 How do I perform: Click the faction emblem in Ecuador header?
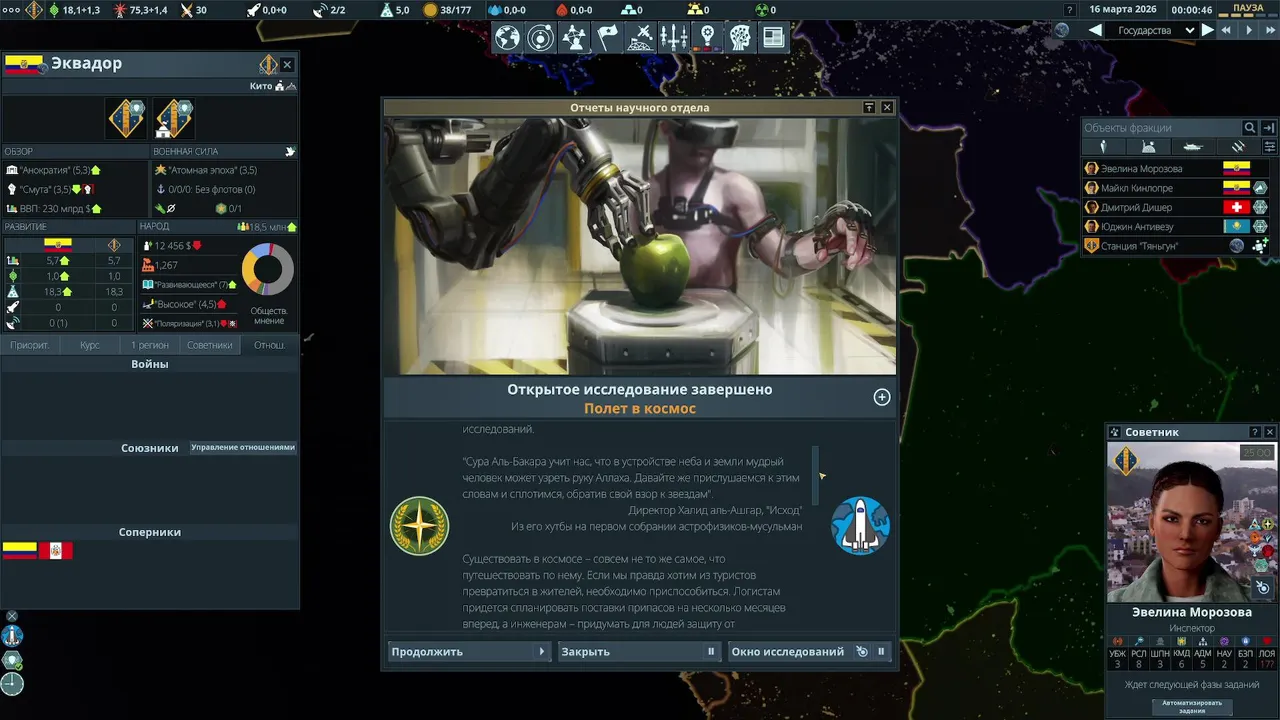coord(268,65)
